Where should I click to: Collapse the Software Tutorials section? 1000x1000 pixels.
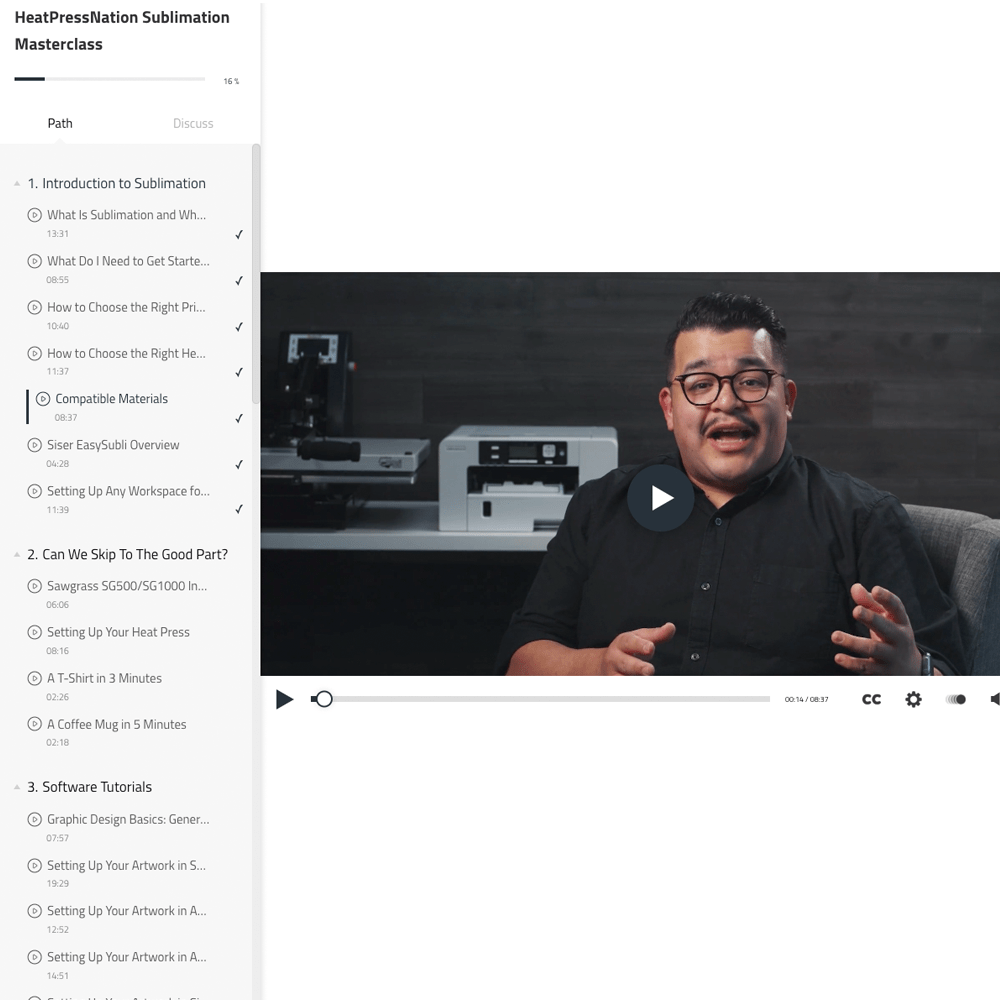pyautogui.click(x=16, y=786)
